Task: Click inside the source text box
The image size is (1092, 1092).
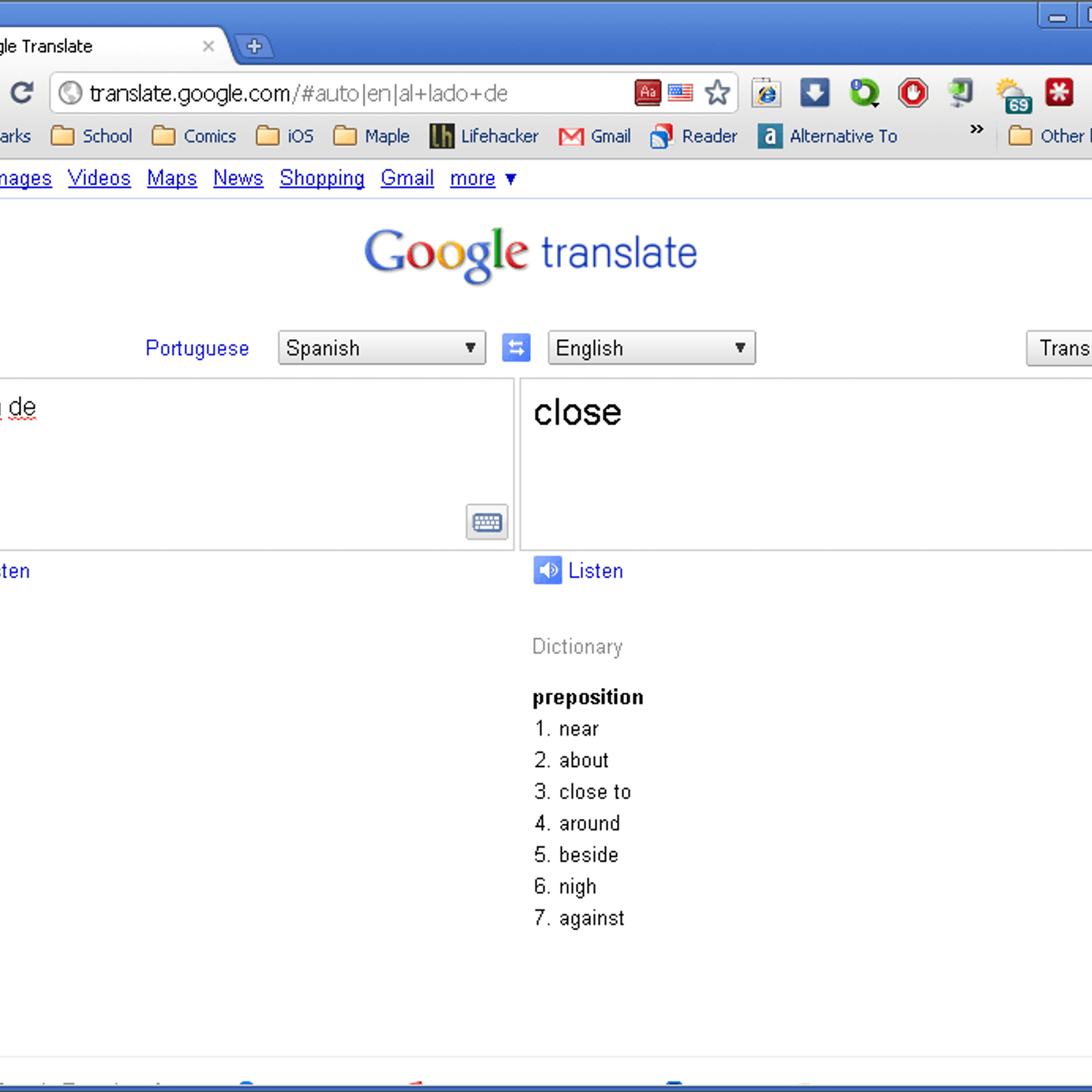Action: point(257,464)
